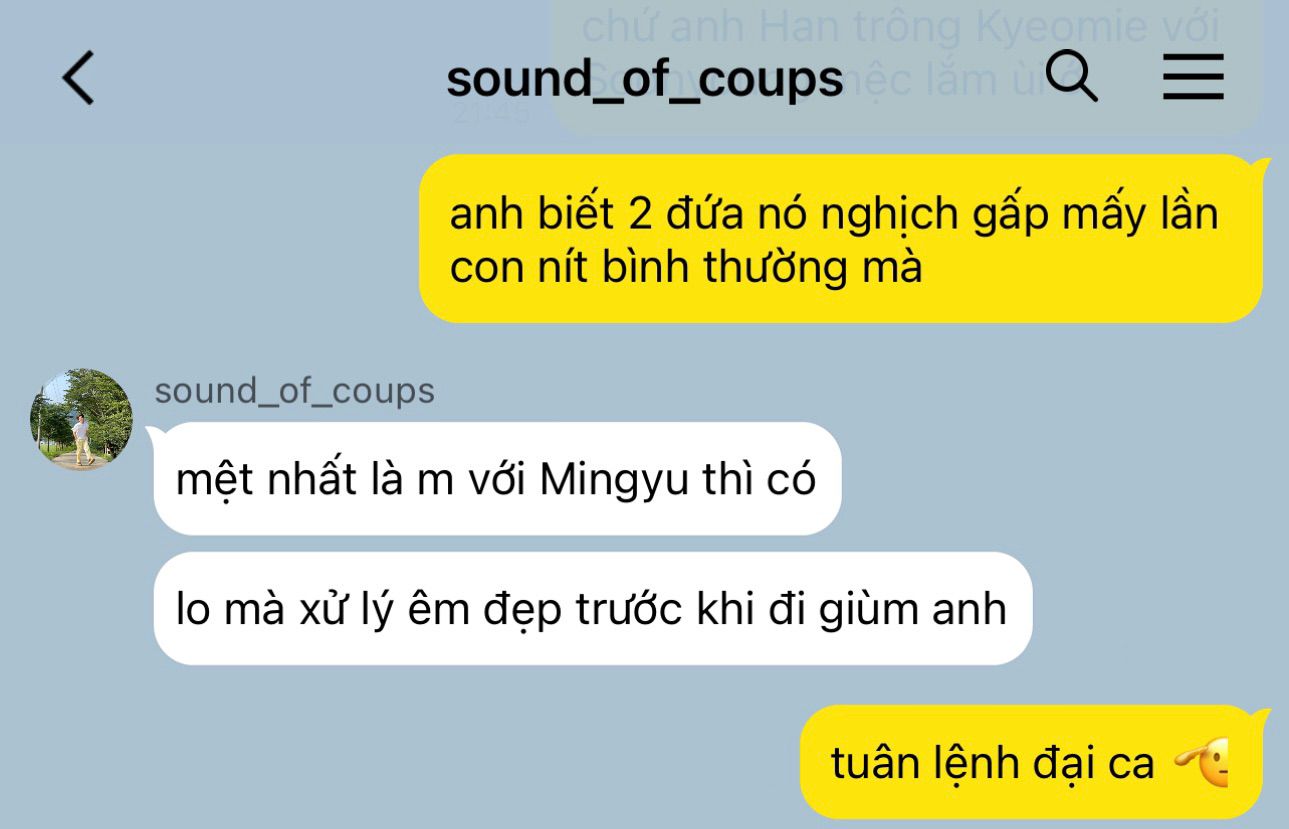Select the 'anh biết 2 đứa nó nghịch' bubble

point(841,239)
